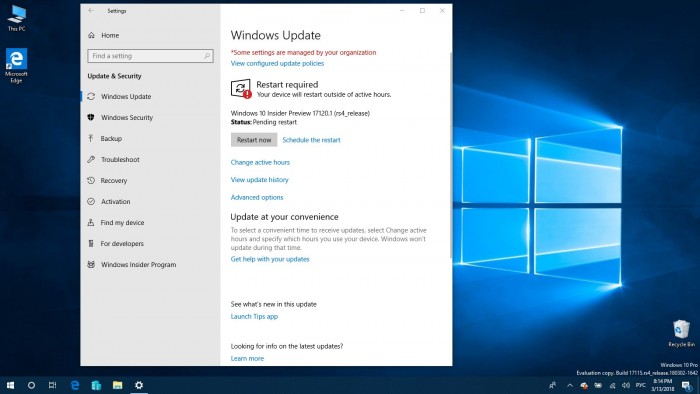Screen dimensions: 700x394
Task: Open the Windows Start menu
Action: pos(10,385)
